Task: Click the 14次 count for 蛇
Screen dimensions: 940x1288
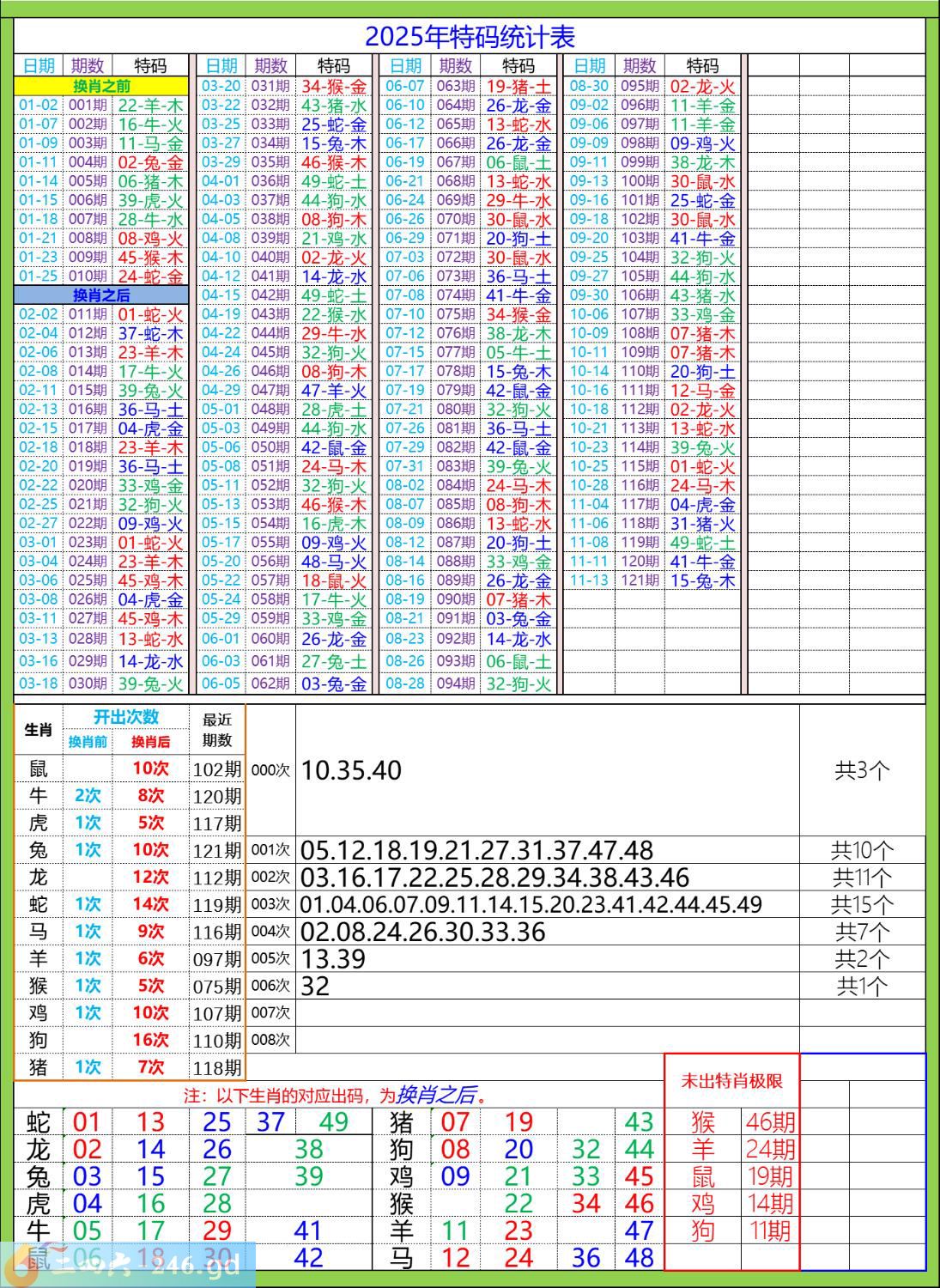Action: [150, 904]
